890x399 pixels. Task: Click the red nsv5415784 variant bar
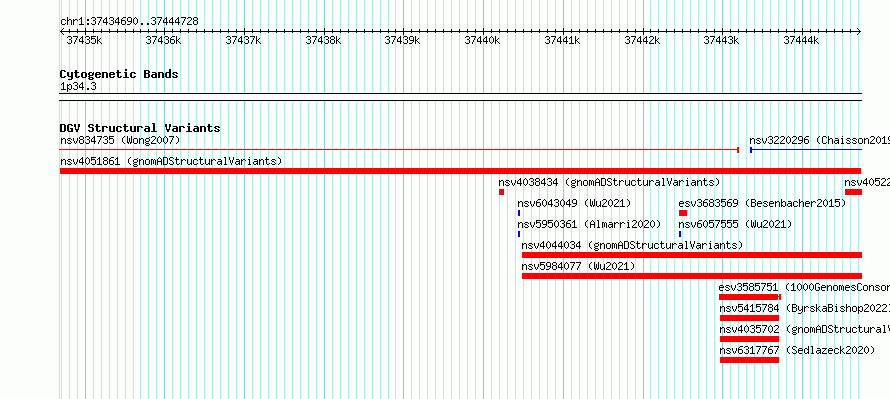point(749,318)
